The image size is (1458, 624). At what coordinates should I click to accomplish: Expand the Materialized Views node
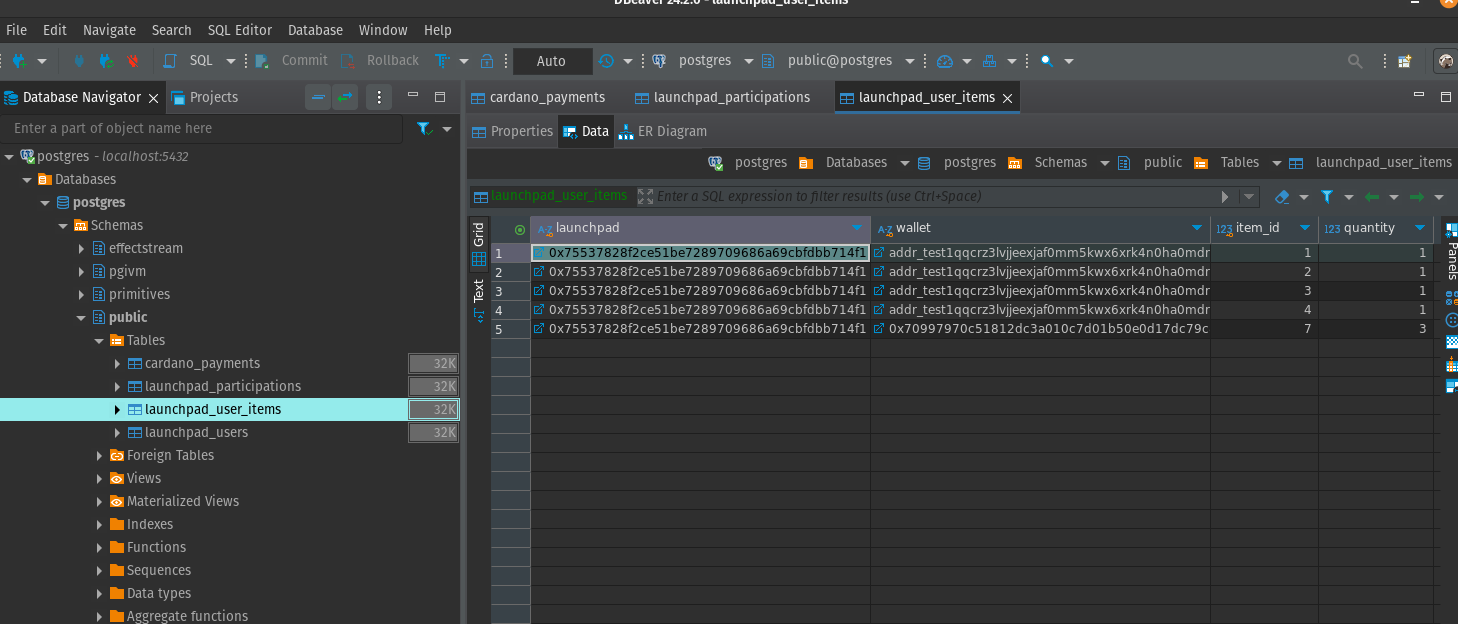99,501
